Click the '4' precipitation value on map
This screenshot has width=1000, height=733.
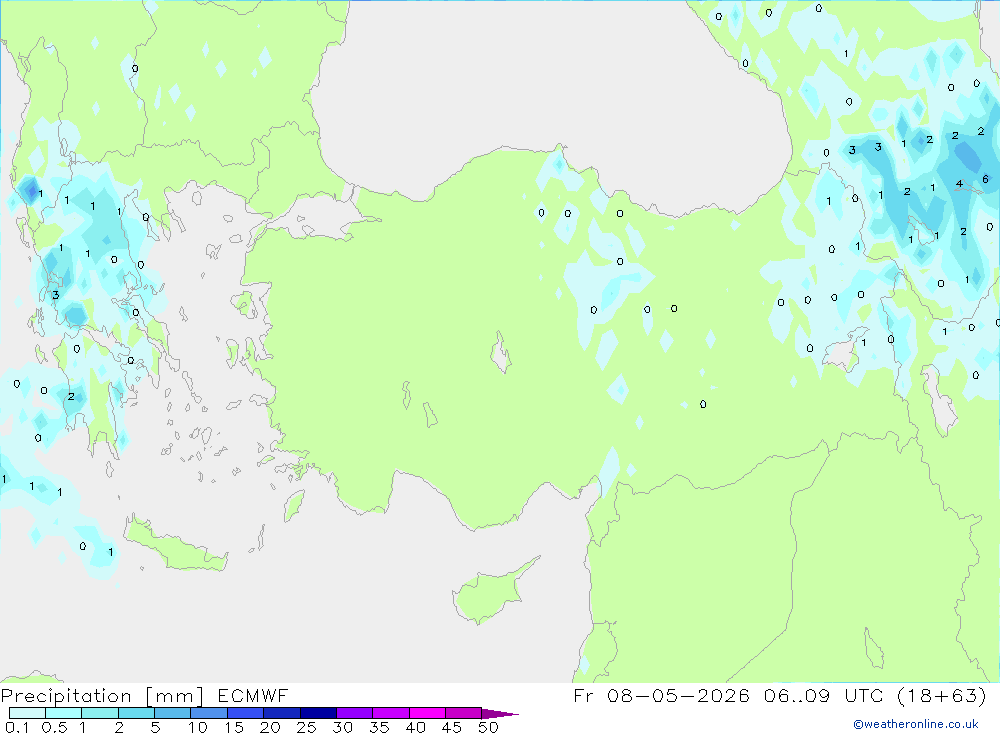point(959,184)
